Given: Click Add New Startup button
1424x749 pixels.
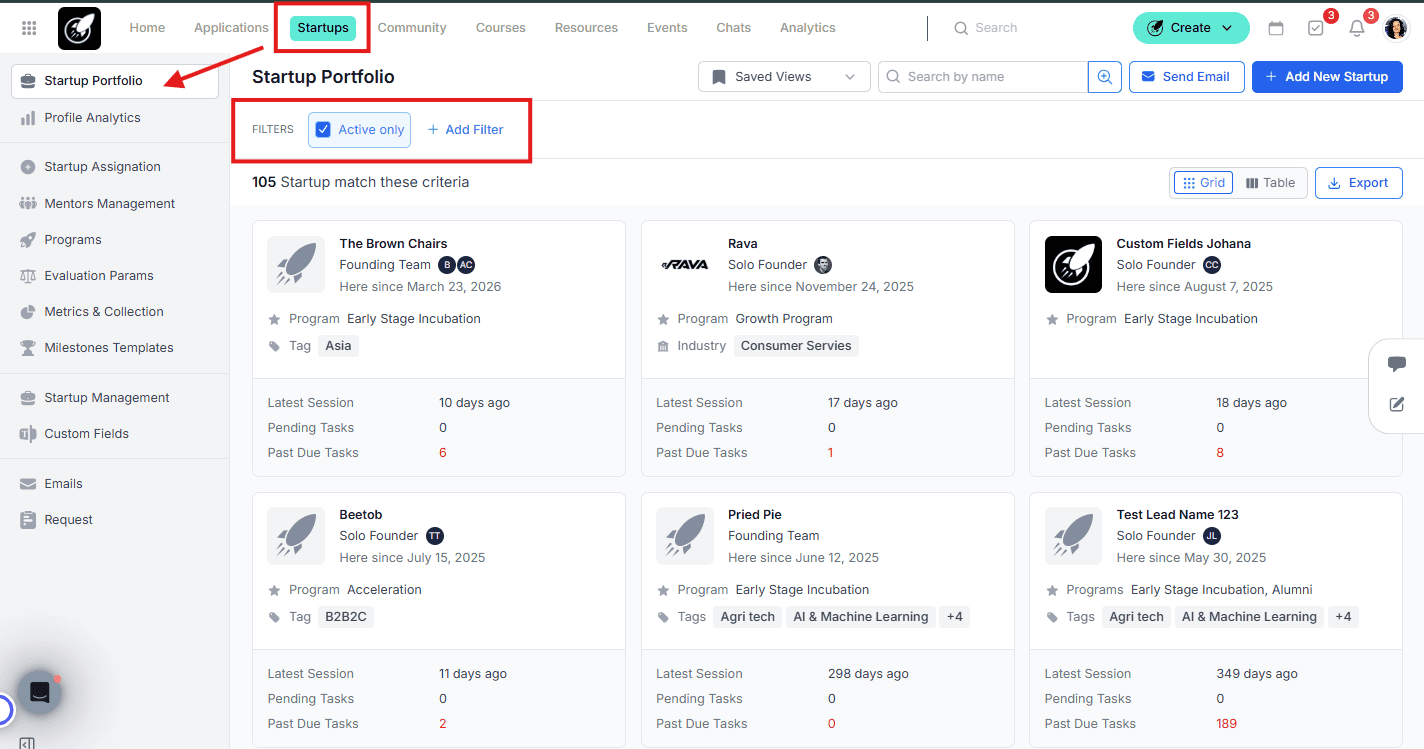Looking at the screenshot, I should coord(1327,77).
